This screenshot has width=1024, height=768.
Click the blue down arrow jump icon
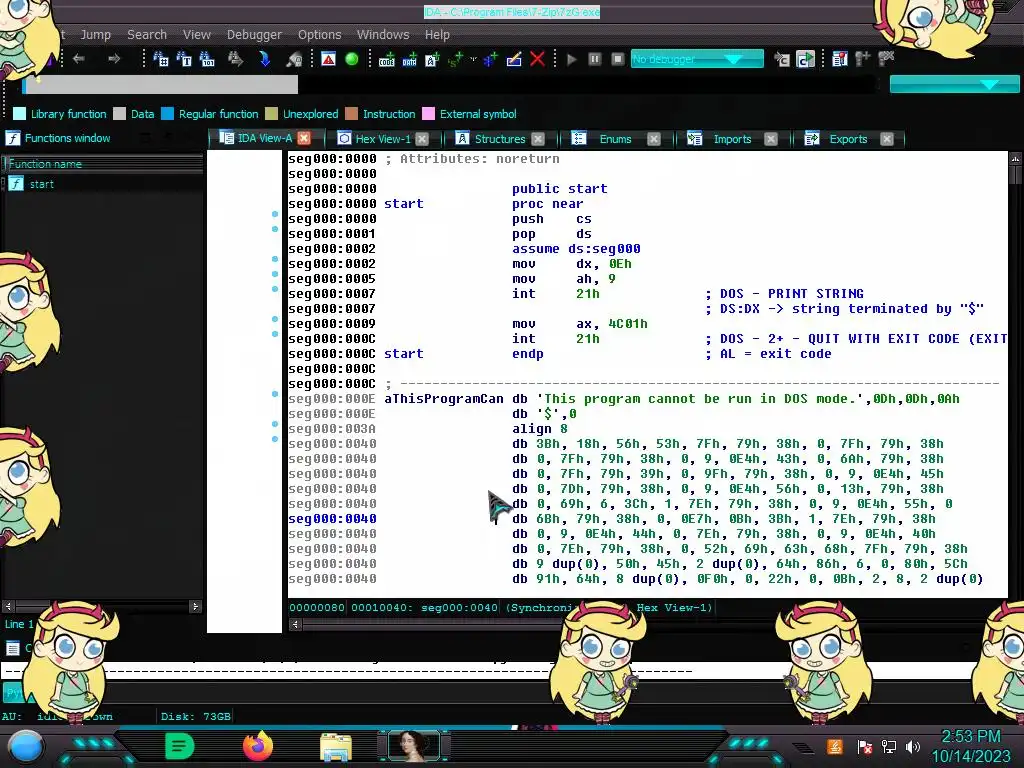[x=264, y=59]
